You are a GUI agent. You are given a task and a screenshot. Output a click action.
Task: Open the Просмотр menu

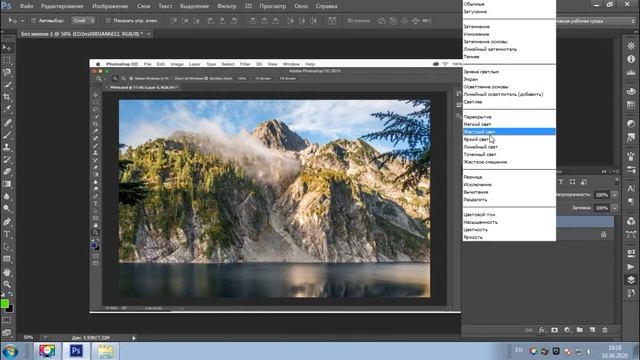click(x=273, y=6)
